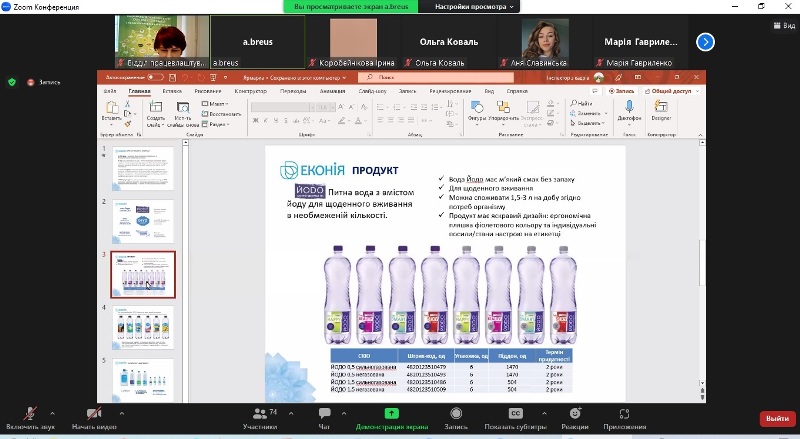Click the Bold Ж formatting button
This screenshot has width=800, height=439.
point(256,120)
